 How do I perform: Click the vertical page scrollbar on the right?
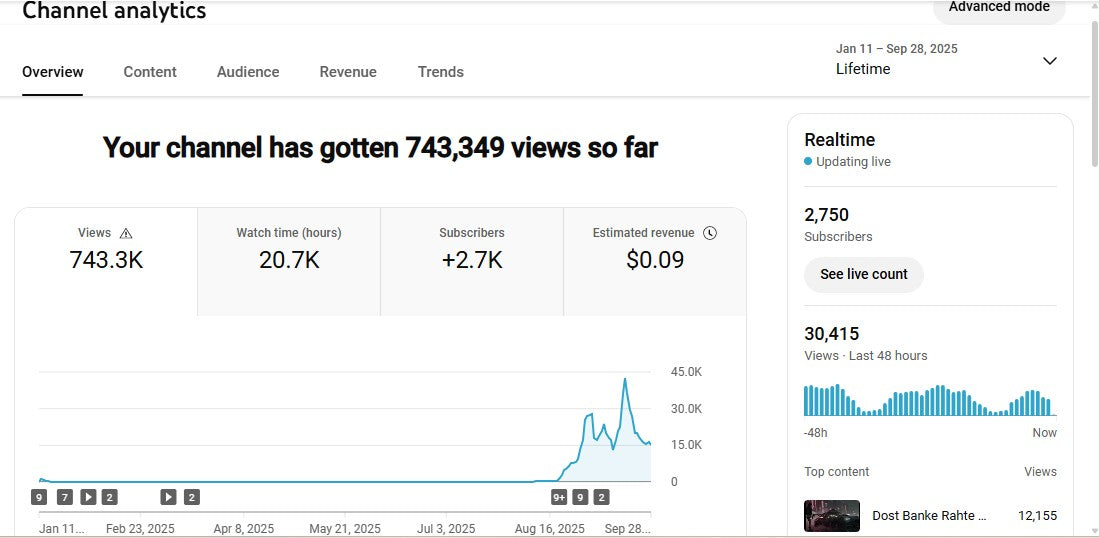(x=1093, y=100)
